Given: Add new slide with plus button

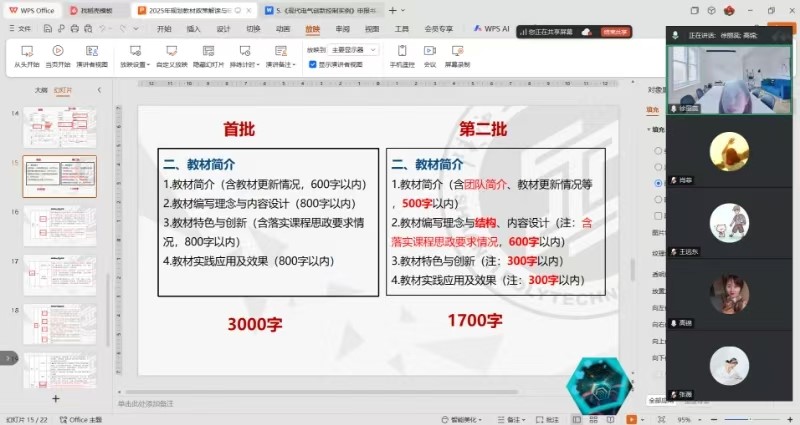Looking at the screenshot, I should point(55,398).
